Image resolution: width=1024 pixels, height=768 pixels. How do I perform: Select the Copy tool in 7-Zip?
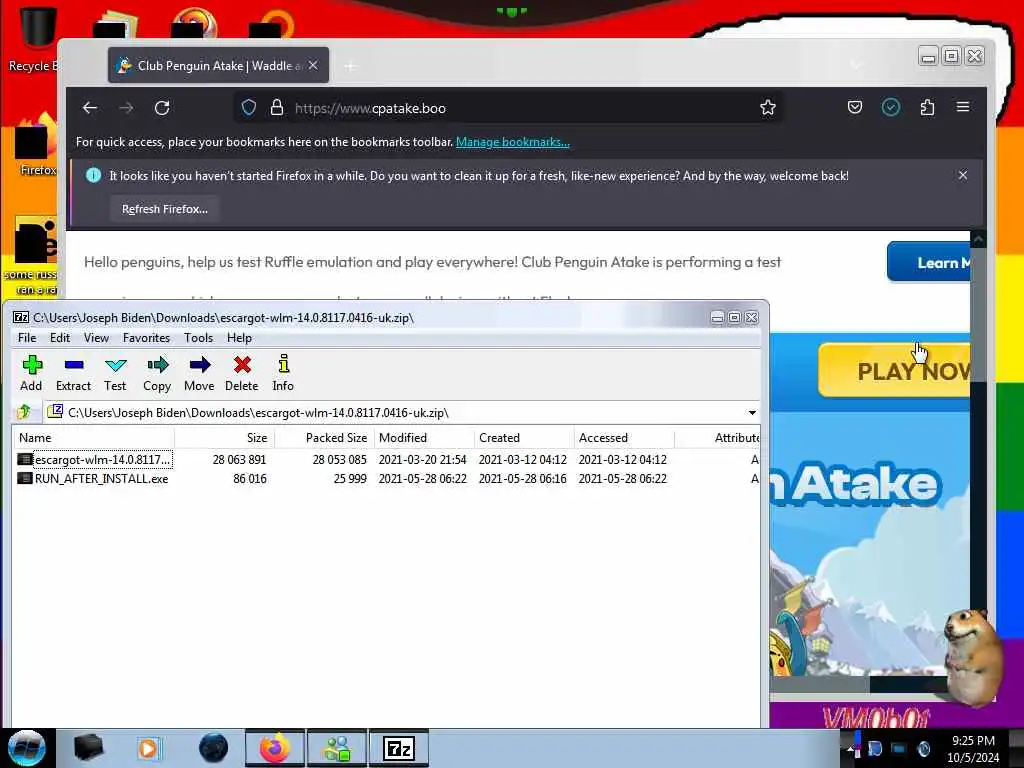[x=157, y=374]
